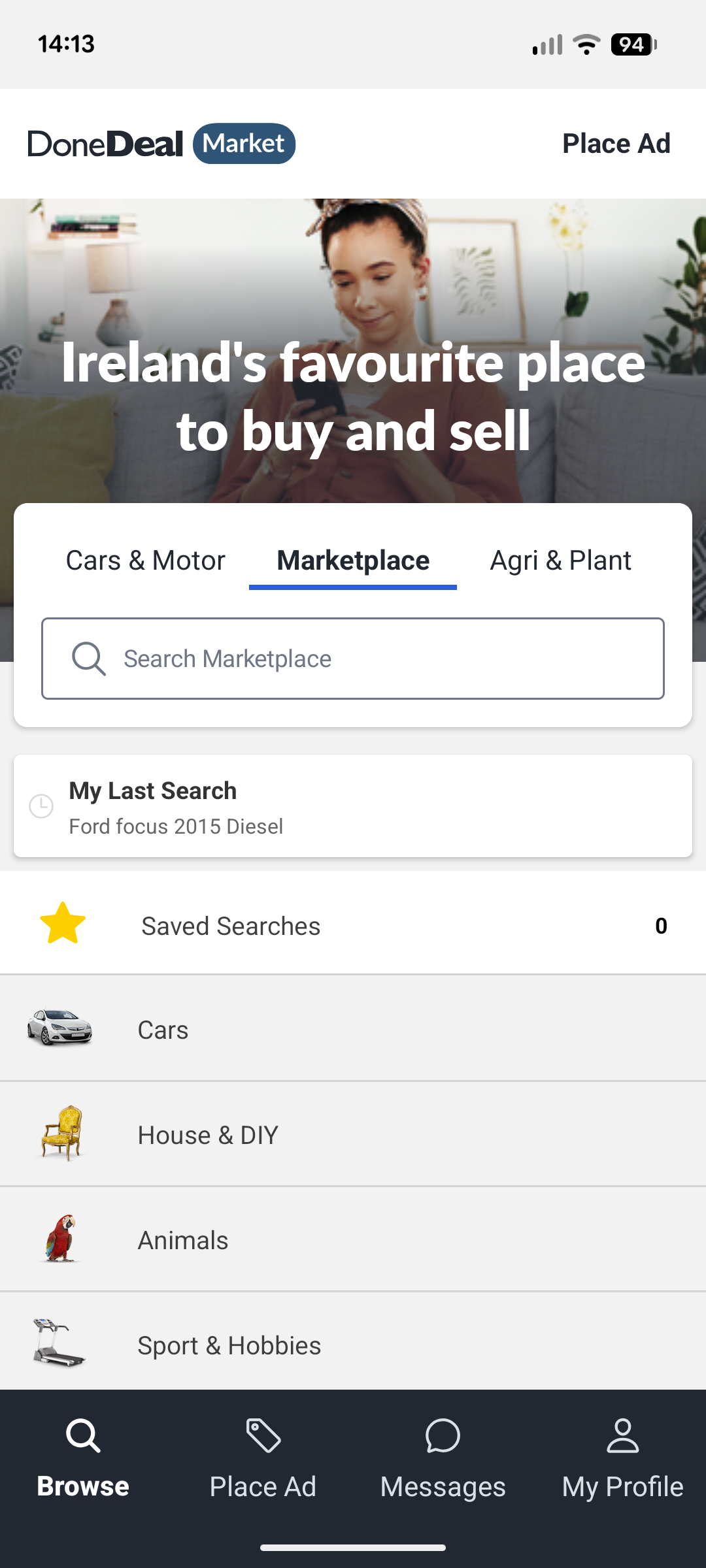Open My Profile person icon
Screen dimensions: 706x1568
coord(622,1435)
